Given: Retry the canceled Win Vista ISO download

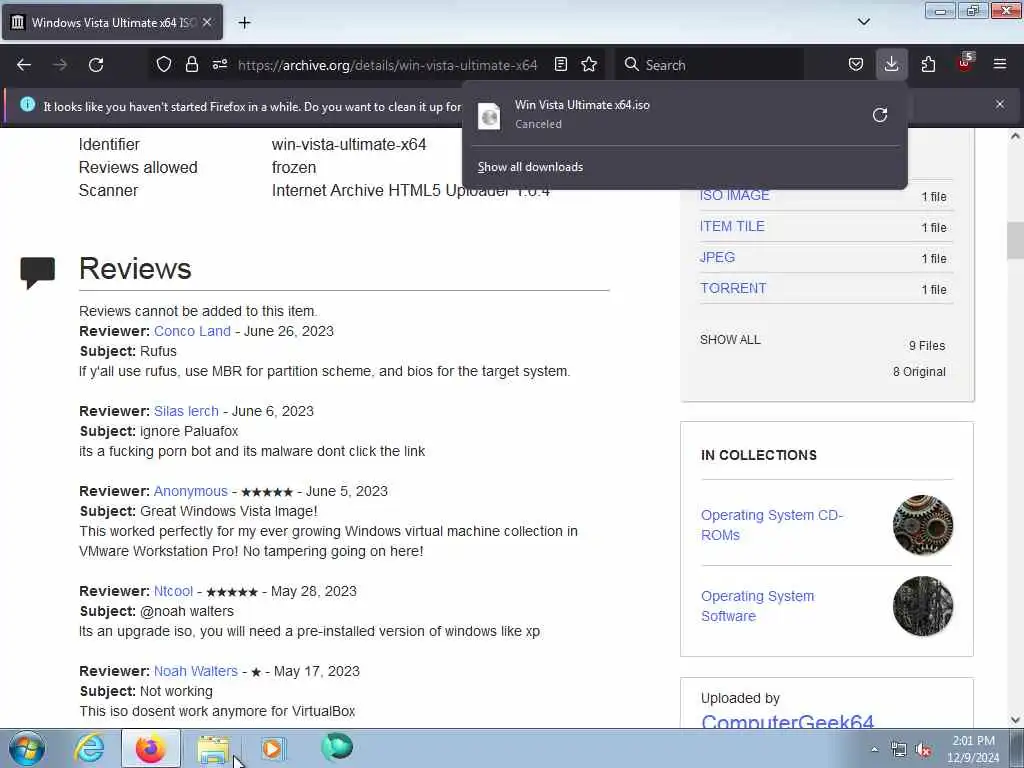Looking at the screenshot, I should click(880, 115).
